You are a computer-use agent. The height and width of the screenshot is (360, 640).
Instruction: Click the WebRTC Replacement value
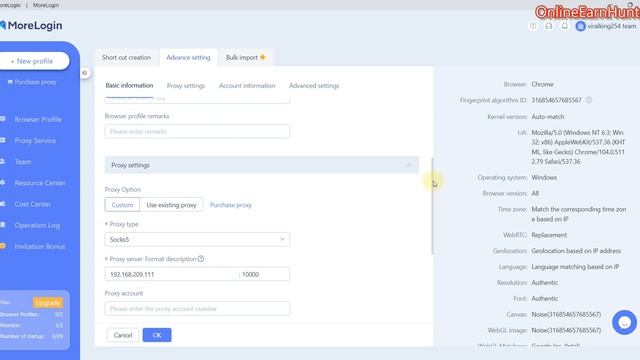[549, 235]
